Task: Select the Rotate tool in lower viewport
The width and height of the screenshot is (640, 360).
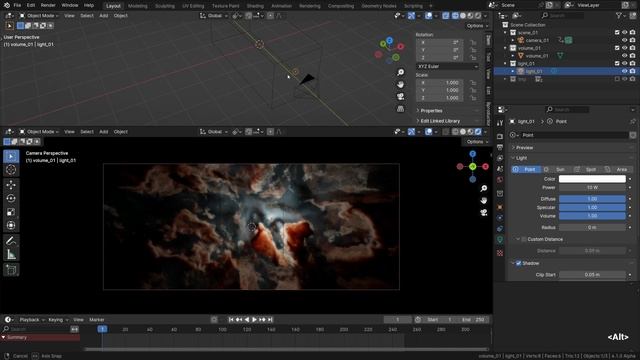Action: click(x=11, y=198)
